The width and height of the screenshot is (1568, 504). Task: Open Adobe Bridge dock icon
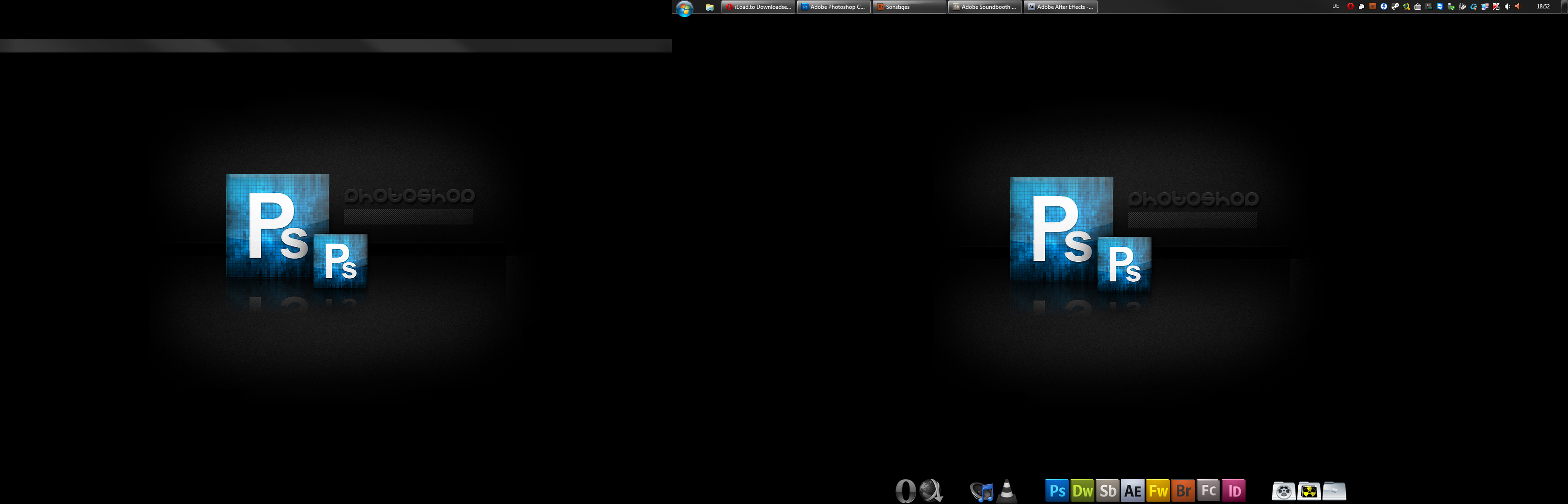coord(1183,490)
